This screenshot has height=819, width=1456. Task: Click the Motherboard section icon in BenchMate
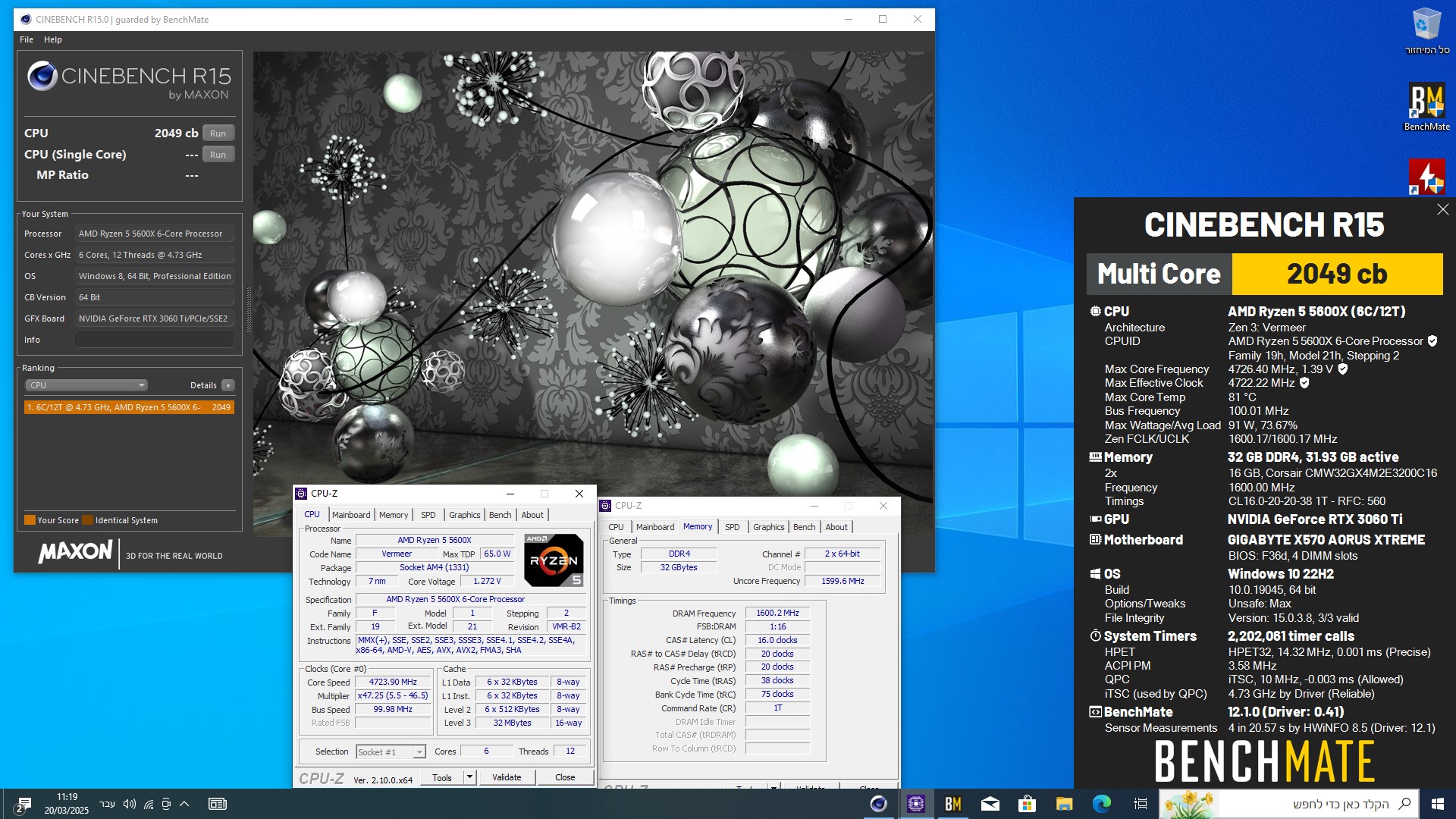pyautogui.click(x=1095, y=540)
